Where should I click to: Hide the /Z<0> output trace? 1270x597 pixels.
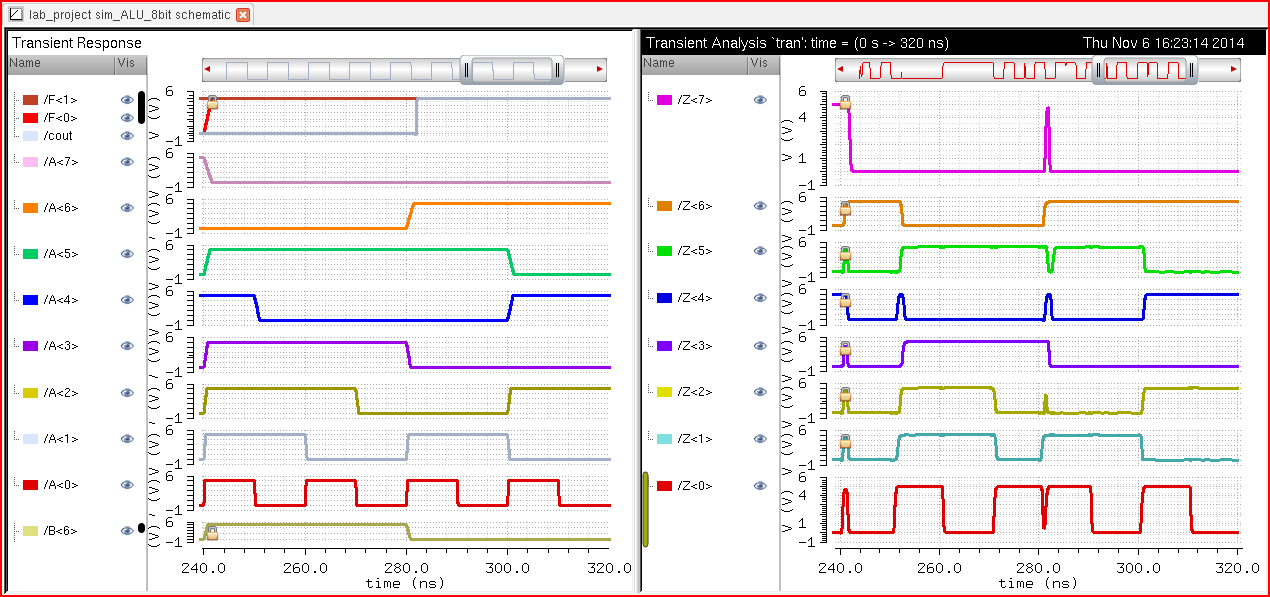point(760,486)
